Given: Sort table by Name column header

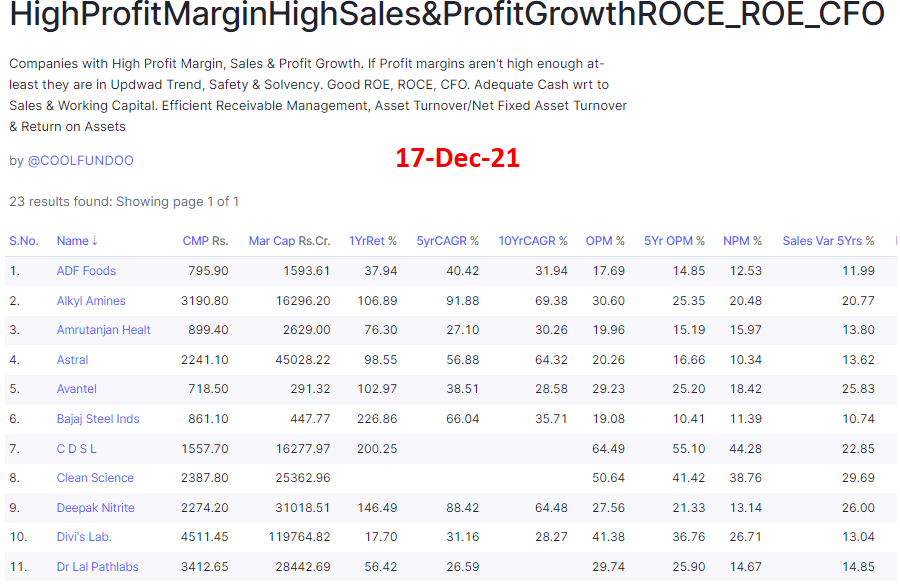Looking at the screenshot, I should click(x=77, y=241).
